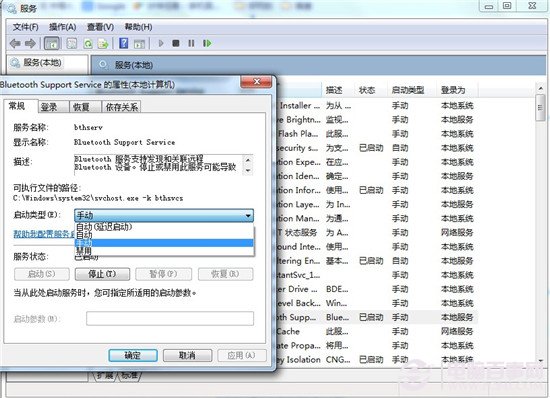Choose 自动 option in startup list
The width and height of the screenshot is (550, 398).
click(164, 235)
